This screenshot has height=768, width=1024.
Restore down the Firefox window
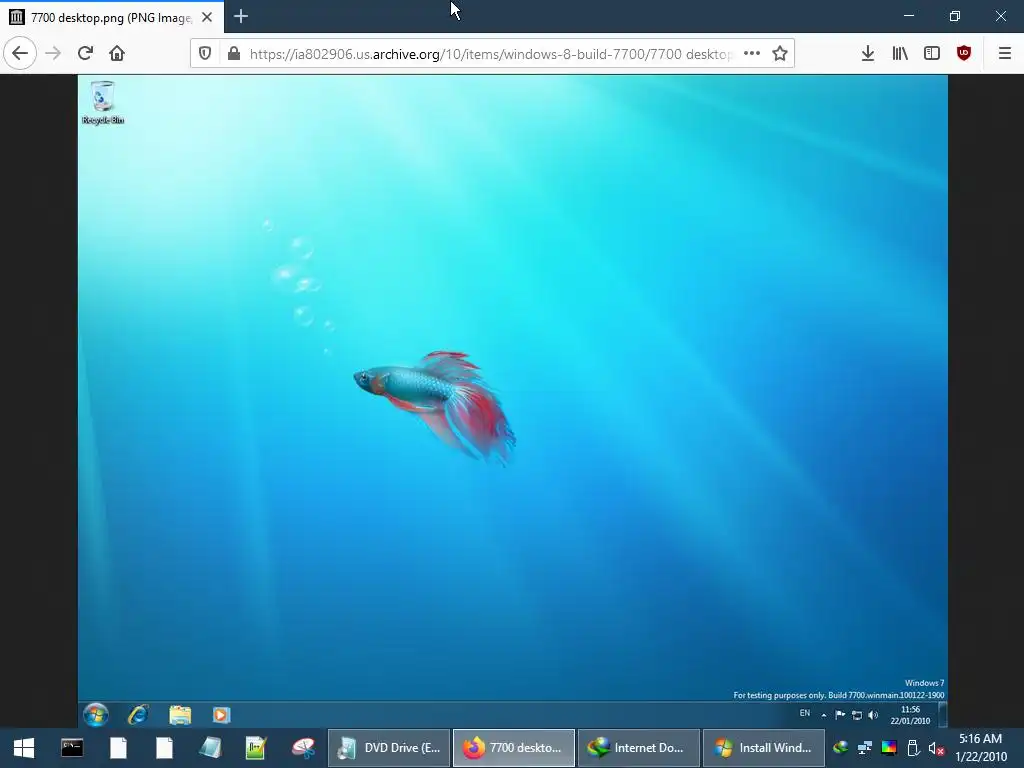(955, 16)
